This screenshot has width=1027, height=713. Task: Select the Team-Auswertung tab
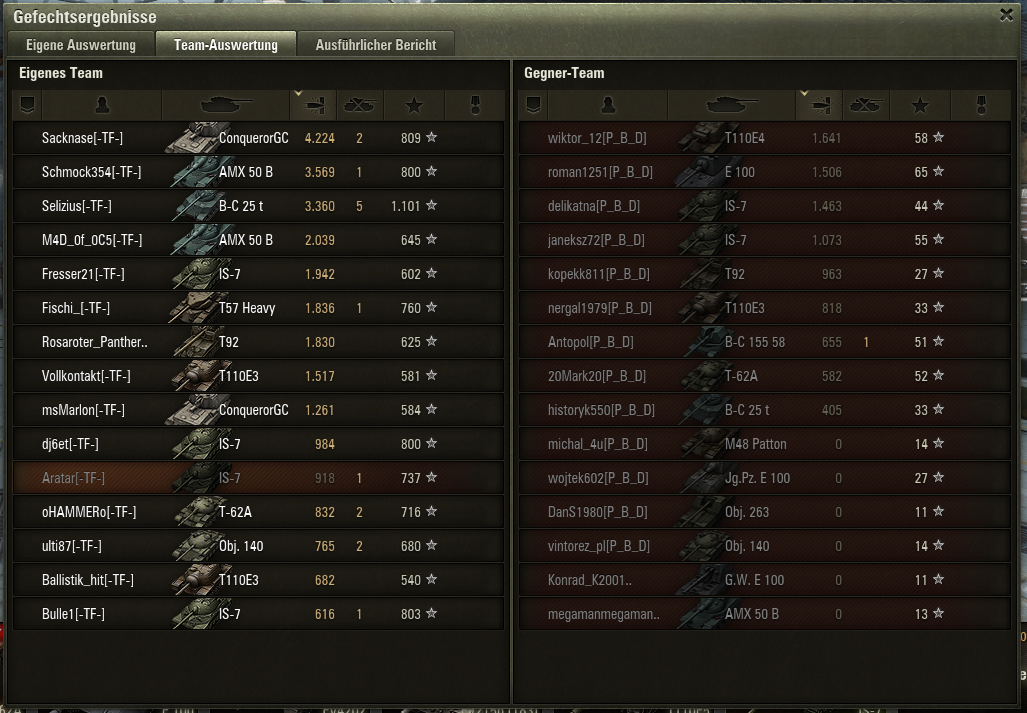point(225,45)
